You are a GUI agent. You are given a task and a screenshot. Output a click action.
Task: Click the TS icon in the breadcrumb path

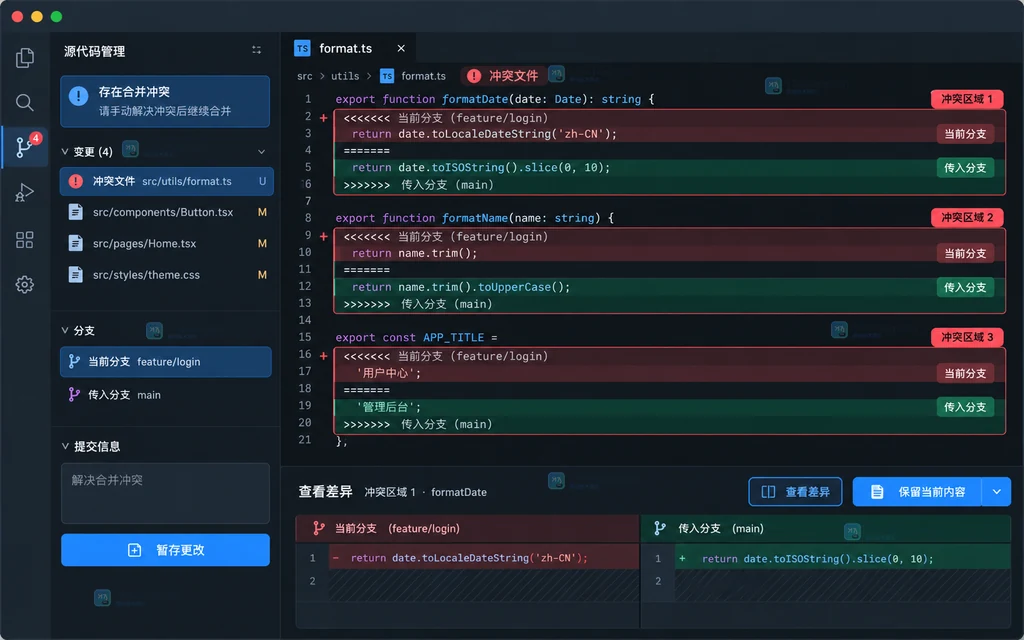(387, 76)
